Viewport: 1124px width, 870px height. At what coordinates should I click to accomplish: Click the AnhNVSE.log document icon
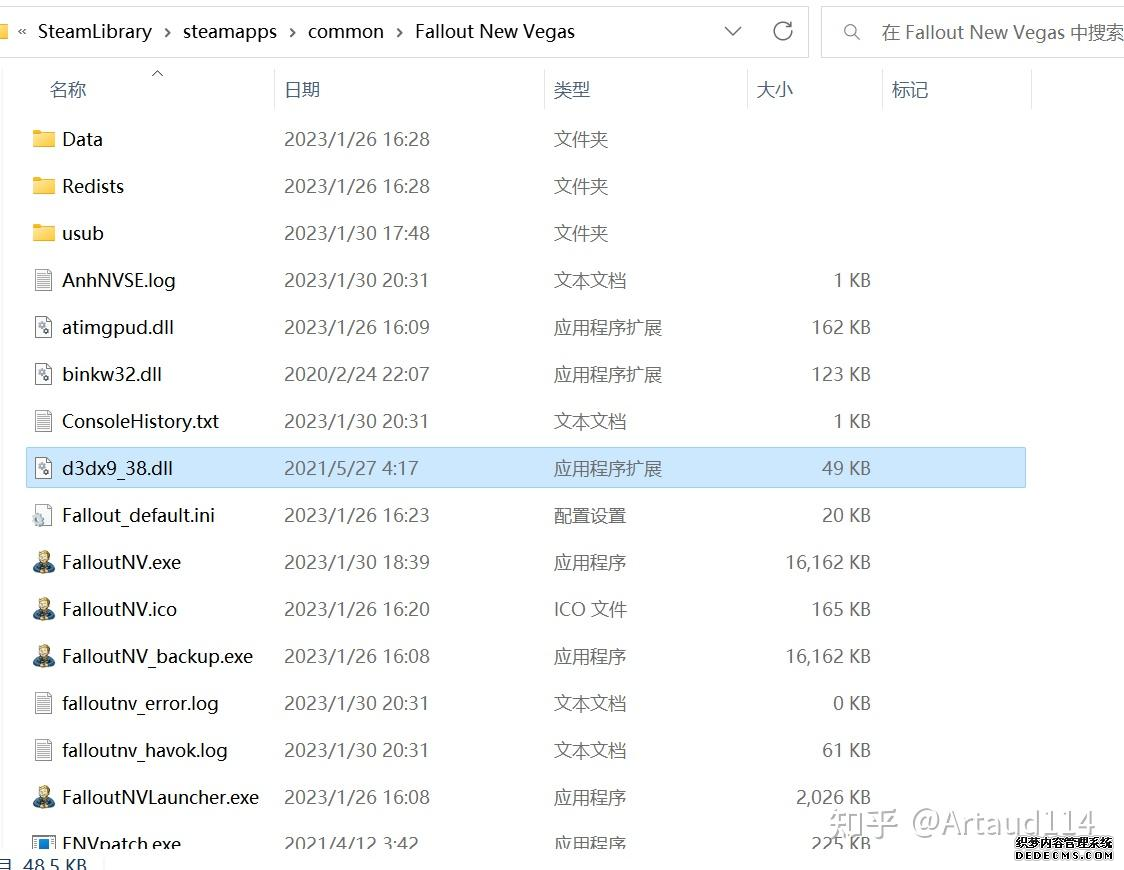44,280
